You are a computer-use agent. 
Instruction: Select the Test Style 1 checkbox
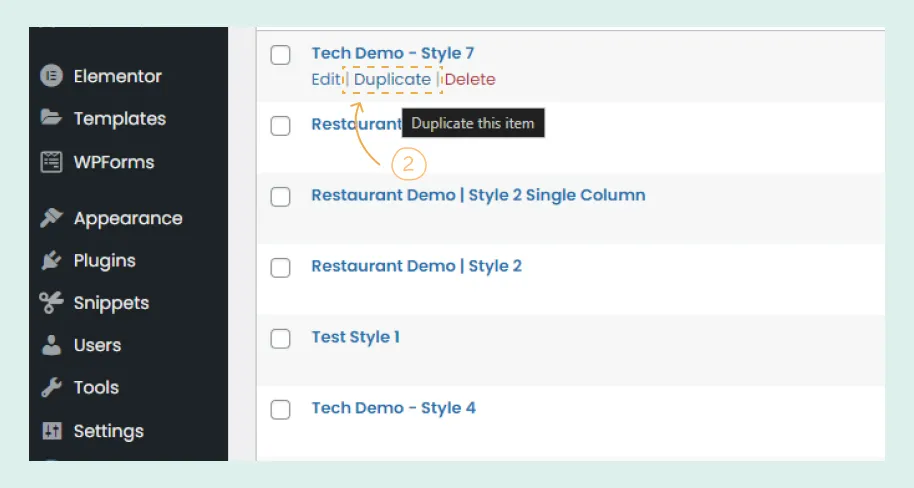click(x=280, y=338)
